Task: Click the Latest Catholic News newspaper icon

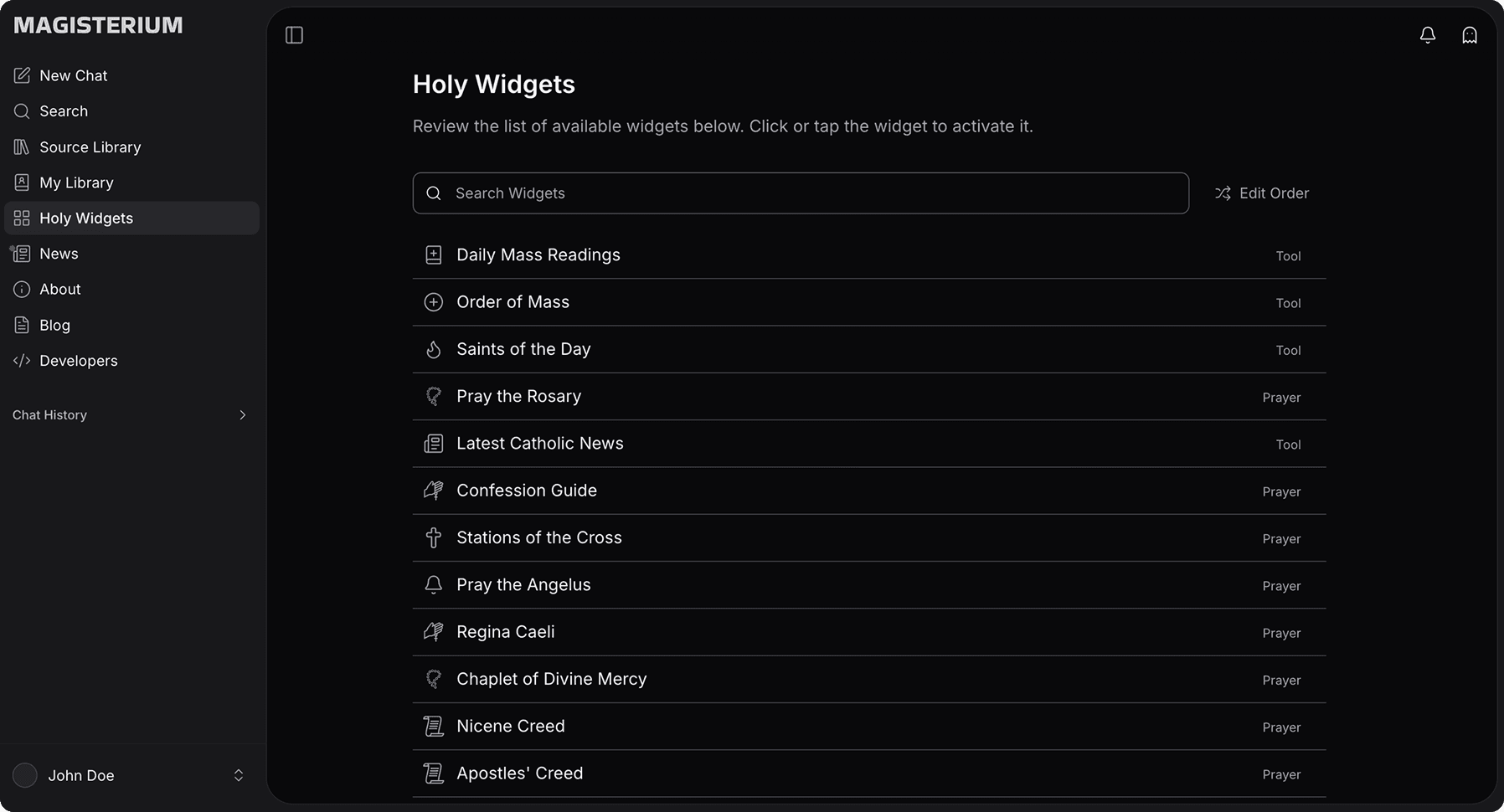Action: (x=434, y=444)
